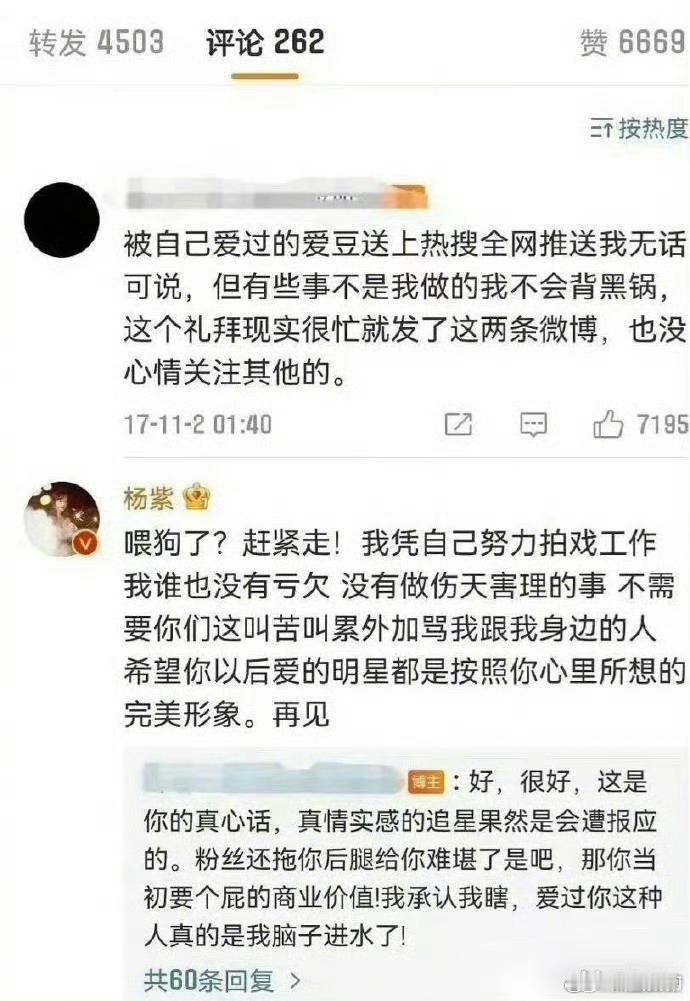Tap the 7195 likes count
690x1001 pixels.
click(663, 424)
